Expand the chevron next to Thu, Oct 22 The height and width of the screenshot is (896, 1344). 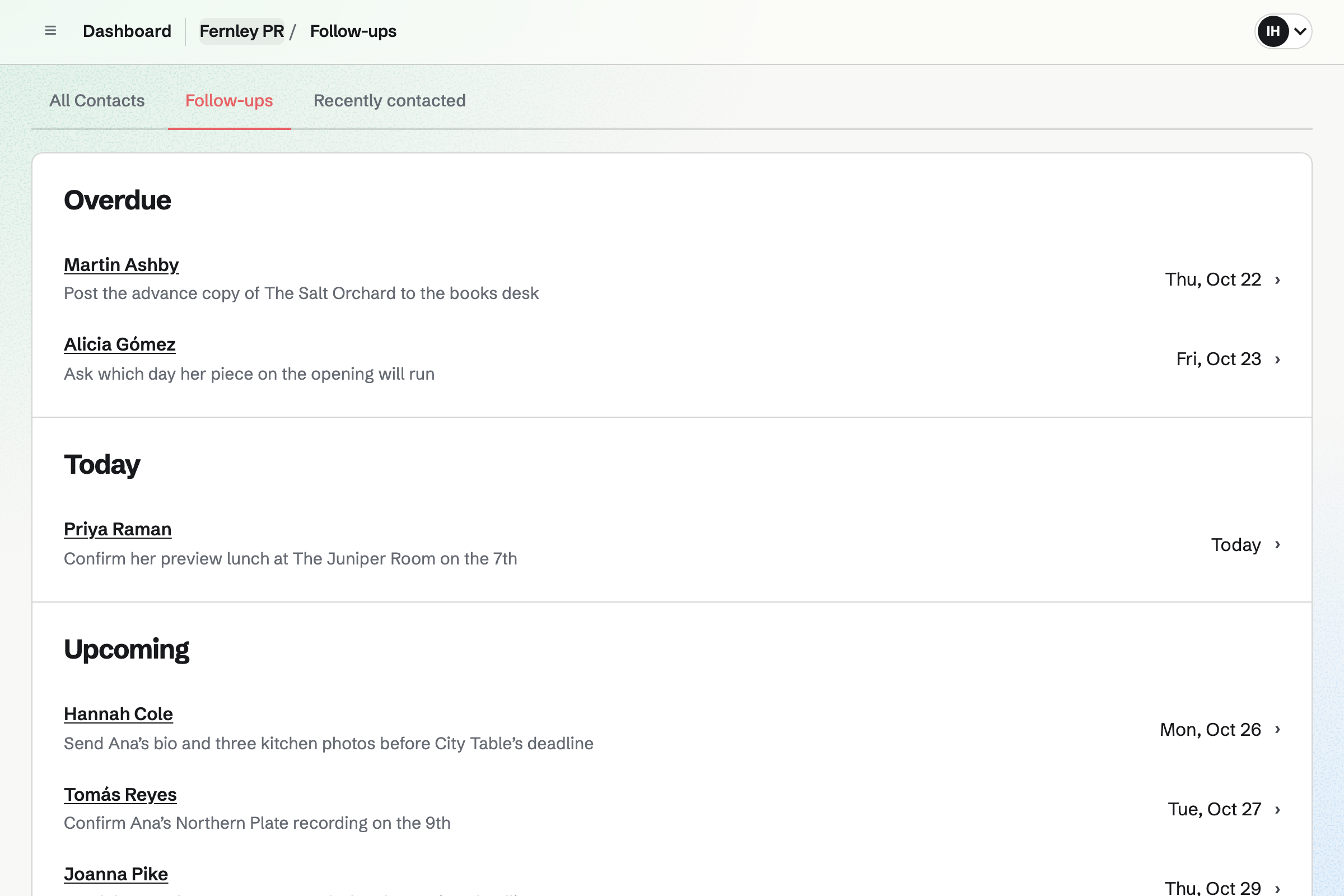pyautogui.click(x=1278, y=280)
